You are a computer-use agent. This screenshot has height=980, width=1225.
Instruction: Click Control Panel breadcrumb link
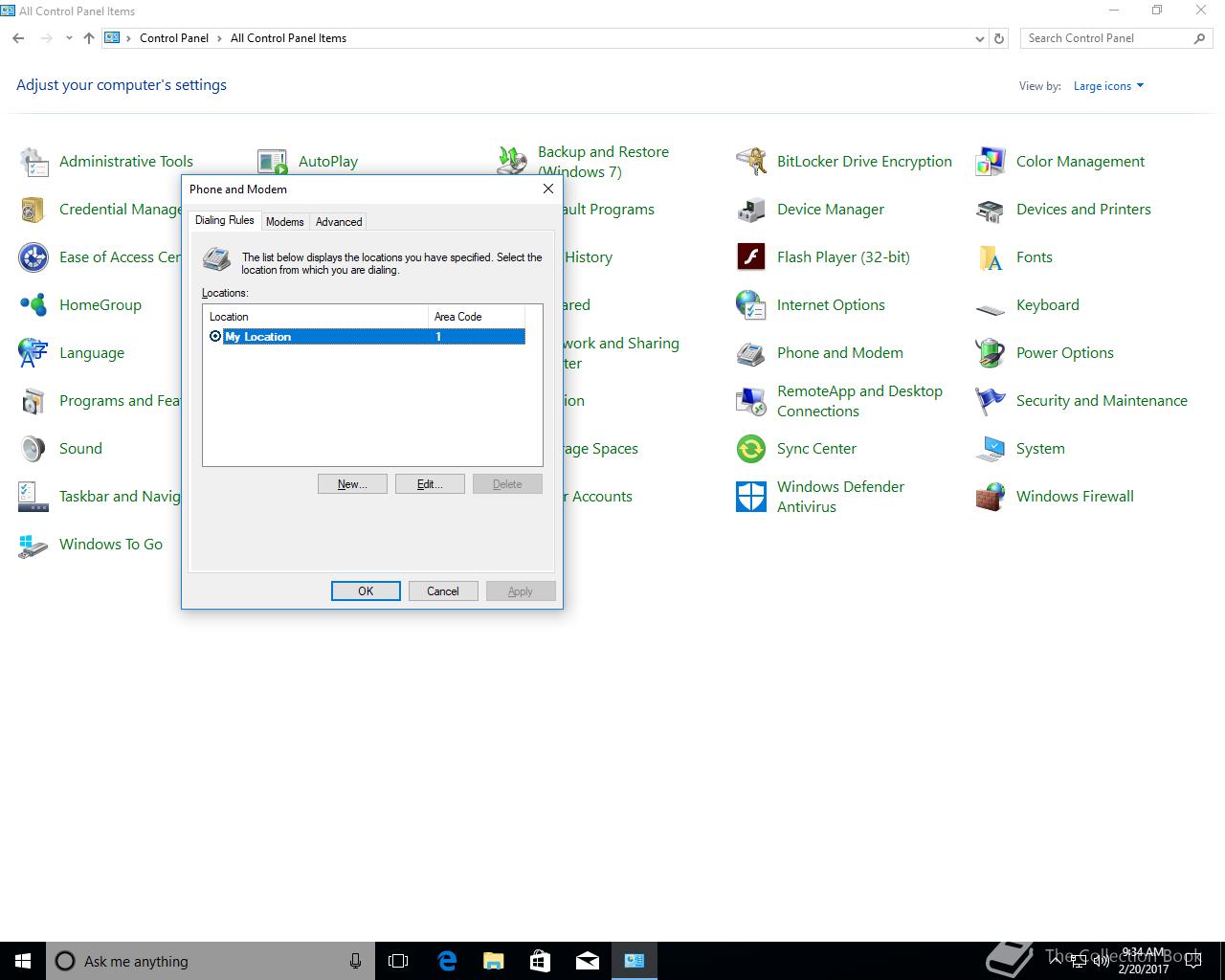click(x=174, y=38)
